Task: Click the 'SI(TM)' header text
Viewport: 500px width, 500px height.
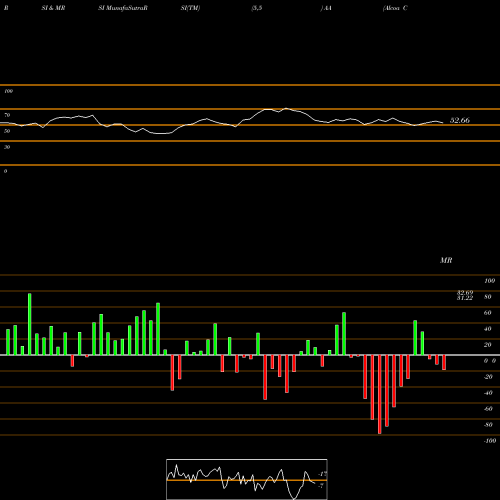Action: pos(190,8)
